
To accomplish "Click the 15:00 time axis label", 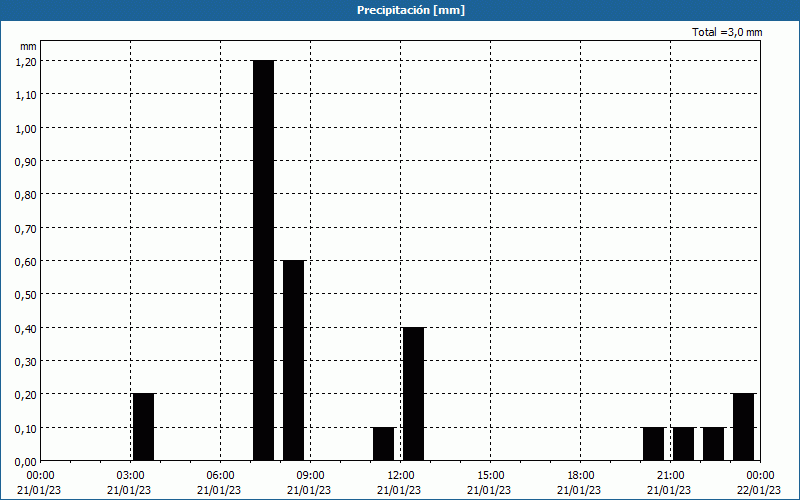I will tap(491, 476).
